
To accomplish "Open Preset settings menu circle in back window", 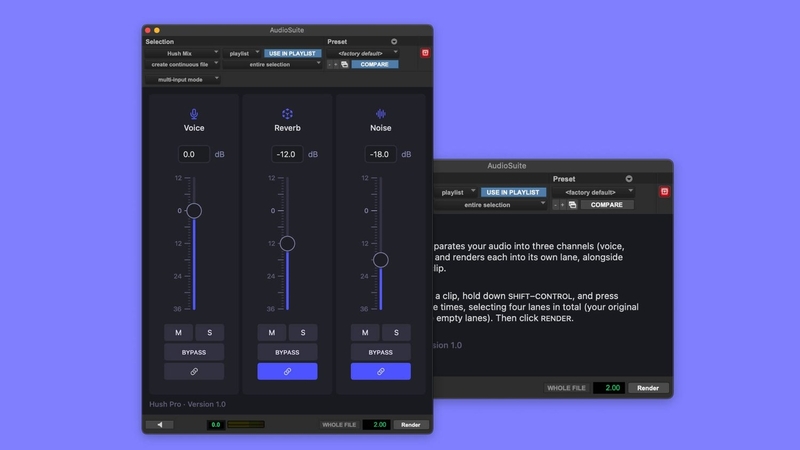I will click(629, 179).
